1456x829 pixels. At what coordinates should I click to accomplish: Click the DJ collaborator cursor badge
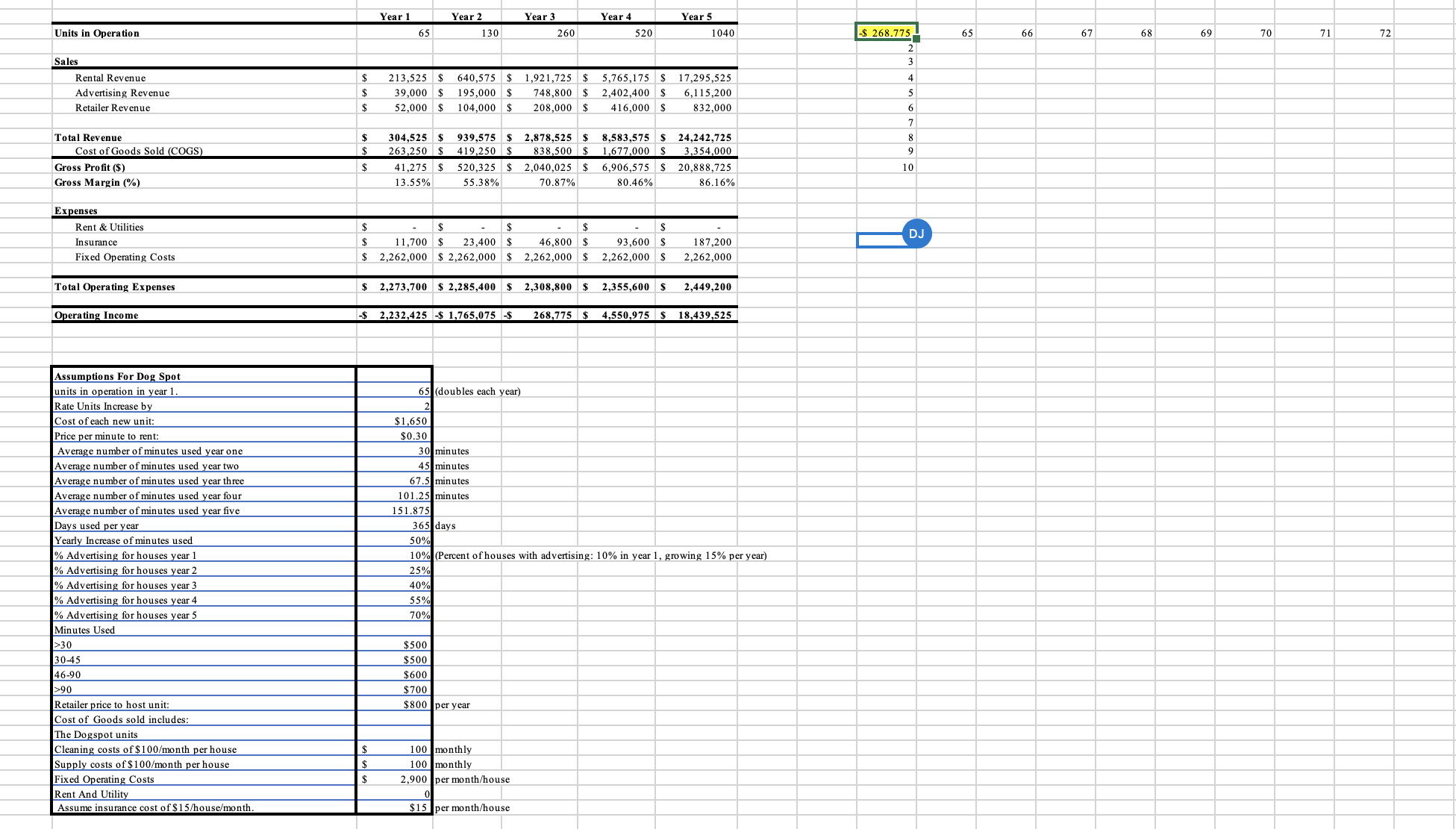tap(916, 234)
